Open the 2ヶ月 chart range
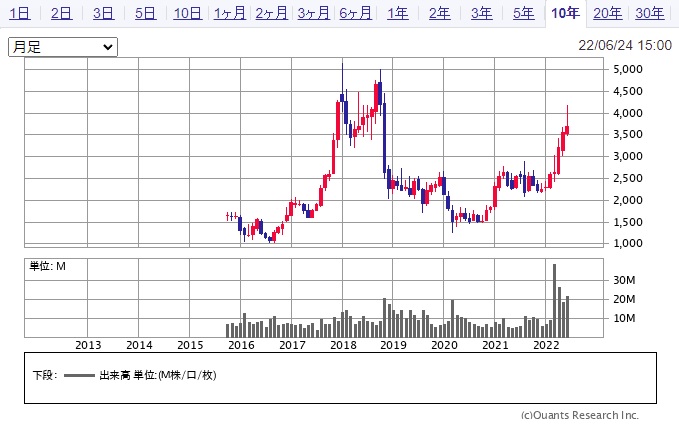This screenshot has width=679, height=425. tap(272, 13)
